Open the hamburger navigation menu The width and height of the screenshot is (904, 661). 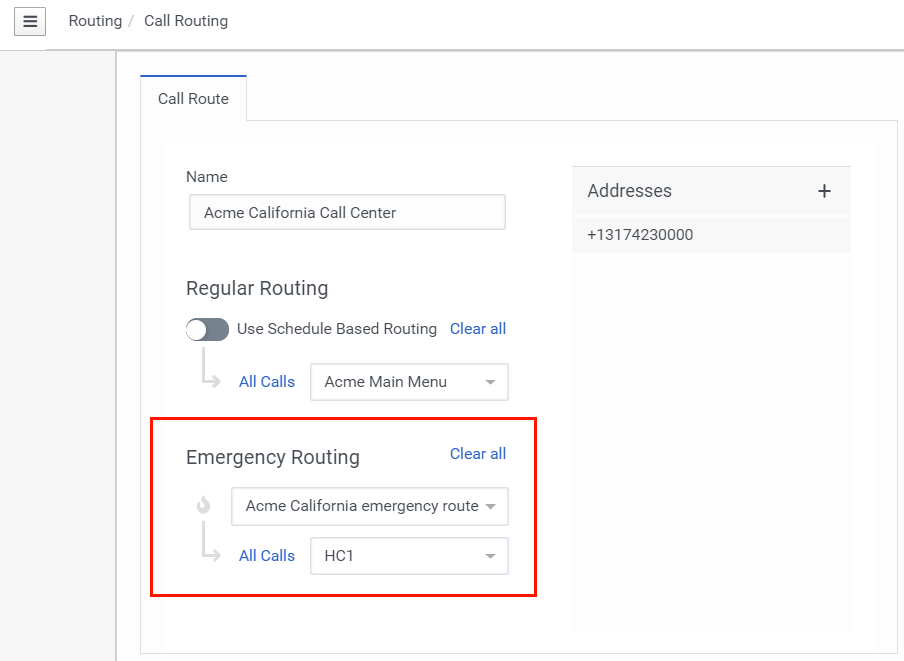click(x=30, y=21)
